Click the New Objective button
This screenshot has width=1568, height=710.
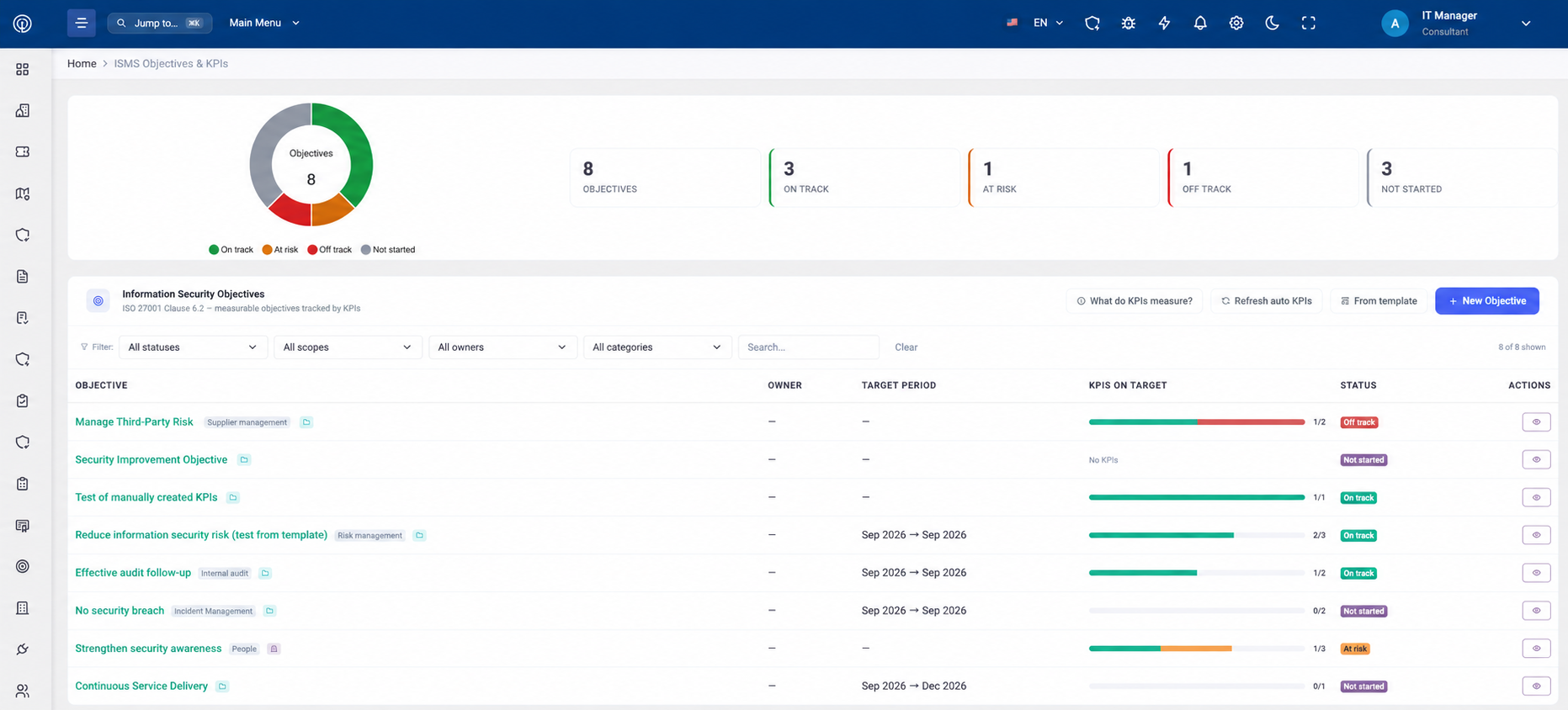click(x=1487, y=301)
